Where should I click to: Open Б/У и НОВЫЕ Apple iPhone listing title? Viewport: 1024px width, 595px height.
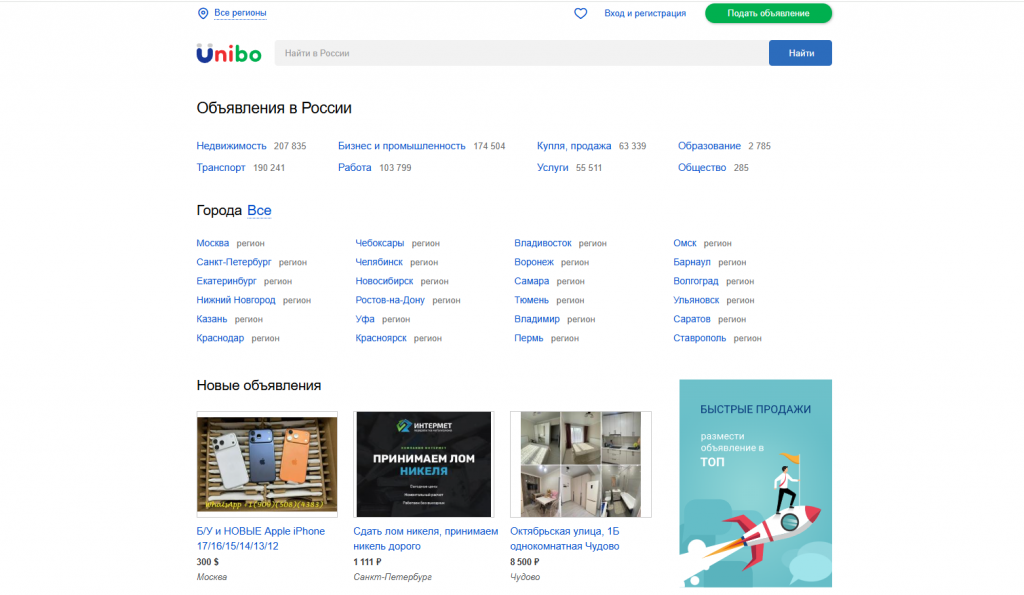tap(261, 539)
